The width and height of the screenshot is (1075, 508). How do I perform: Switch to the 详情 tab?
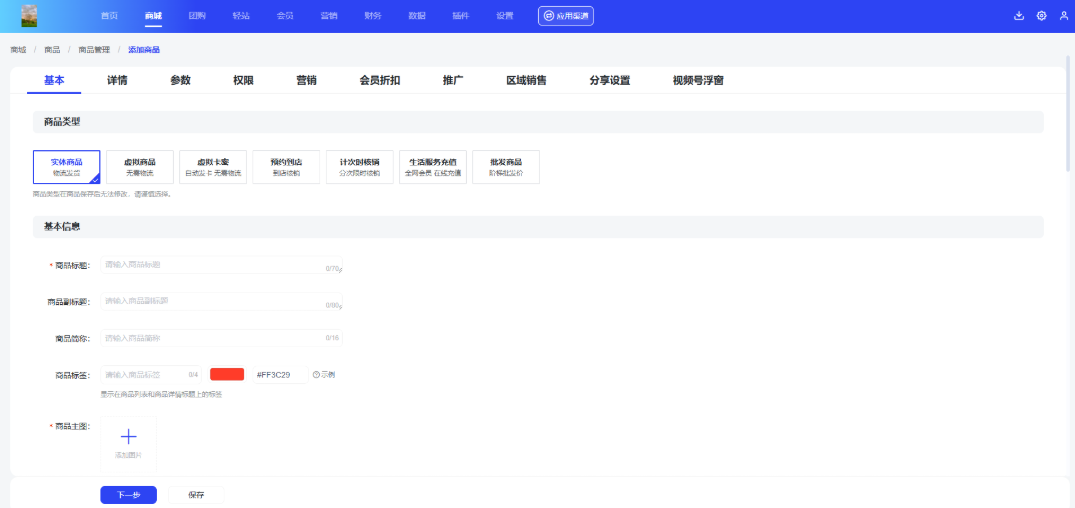click(x=117, y=80)
